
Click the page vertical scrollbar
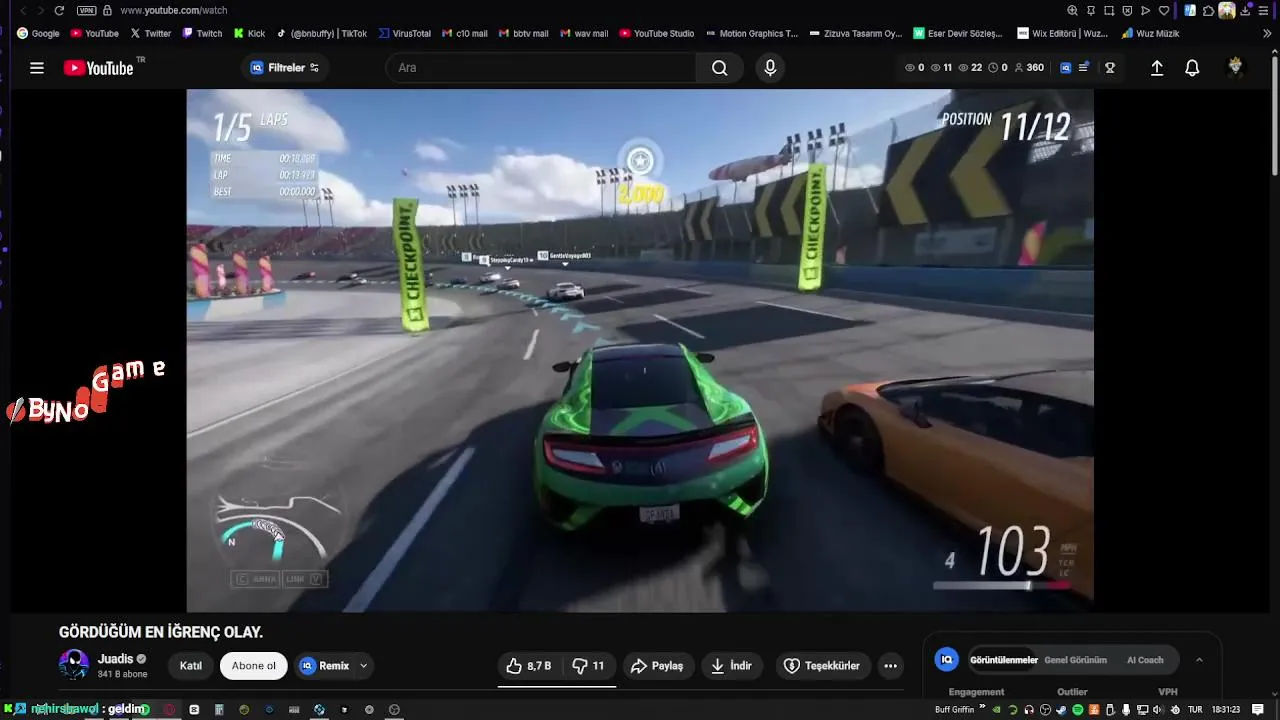[1274, 115]
